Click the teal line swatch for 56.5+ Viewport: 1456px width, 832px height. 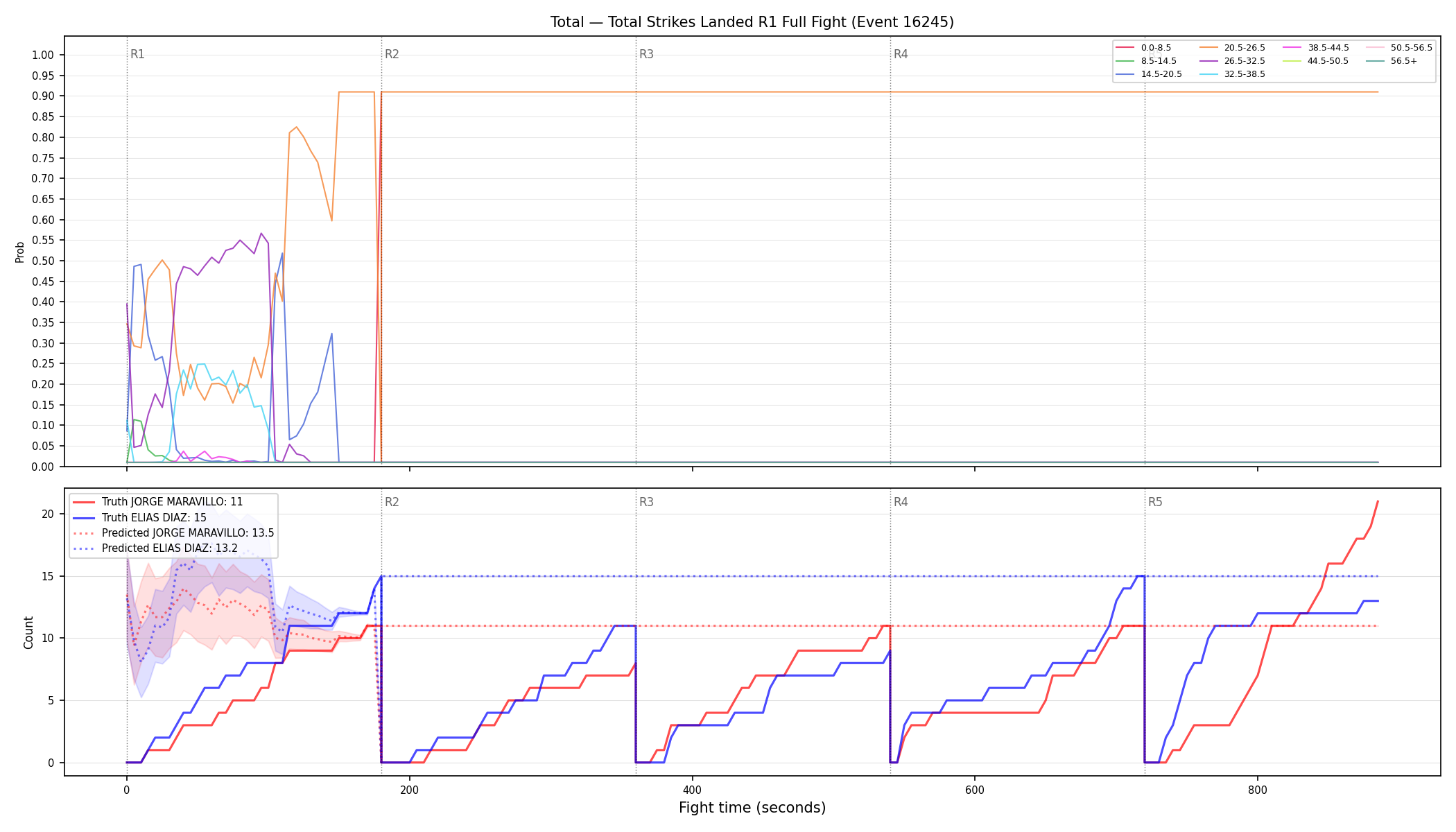[x=1374, y=61]
